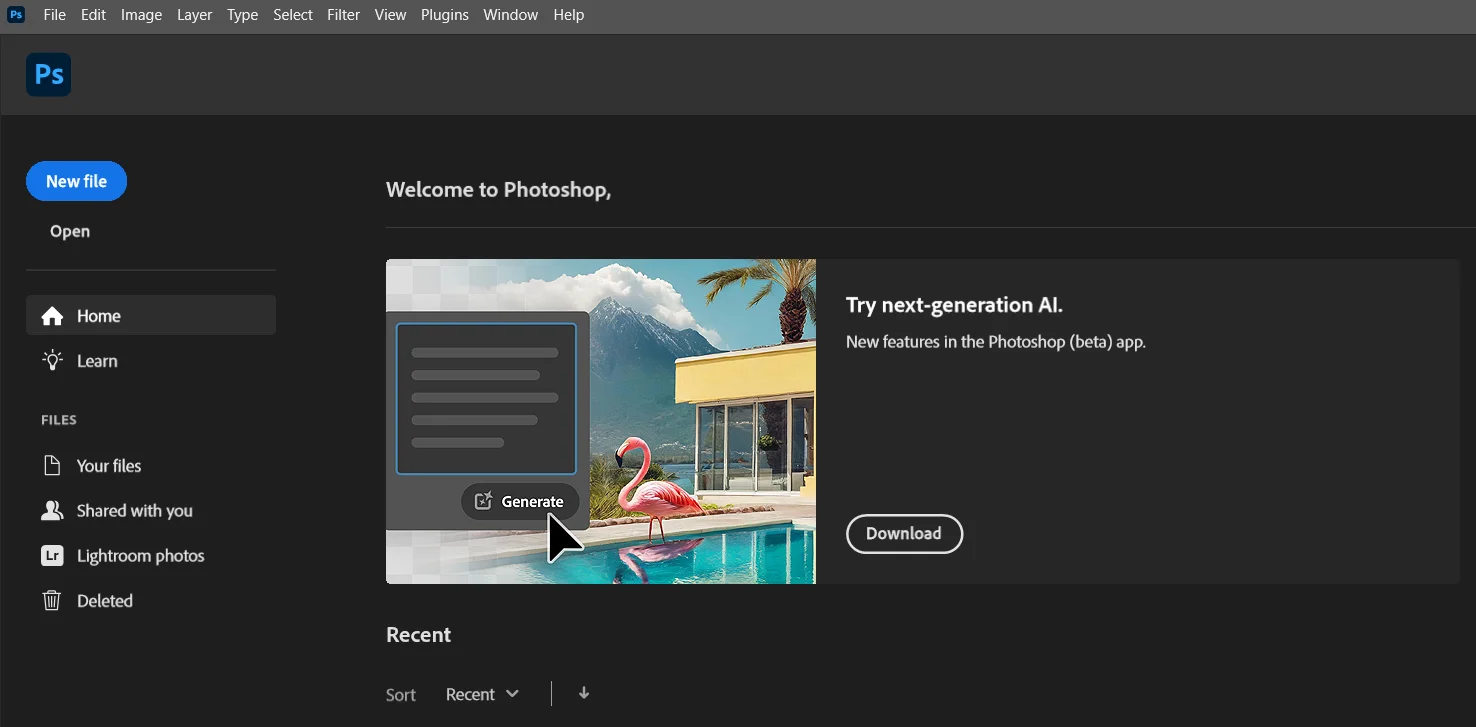
Task: Download the Photoshop beta app
Action: pos(904,534)
